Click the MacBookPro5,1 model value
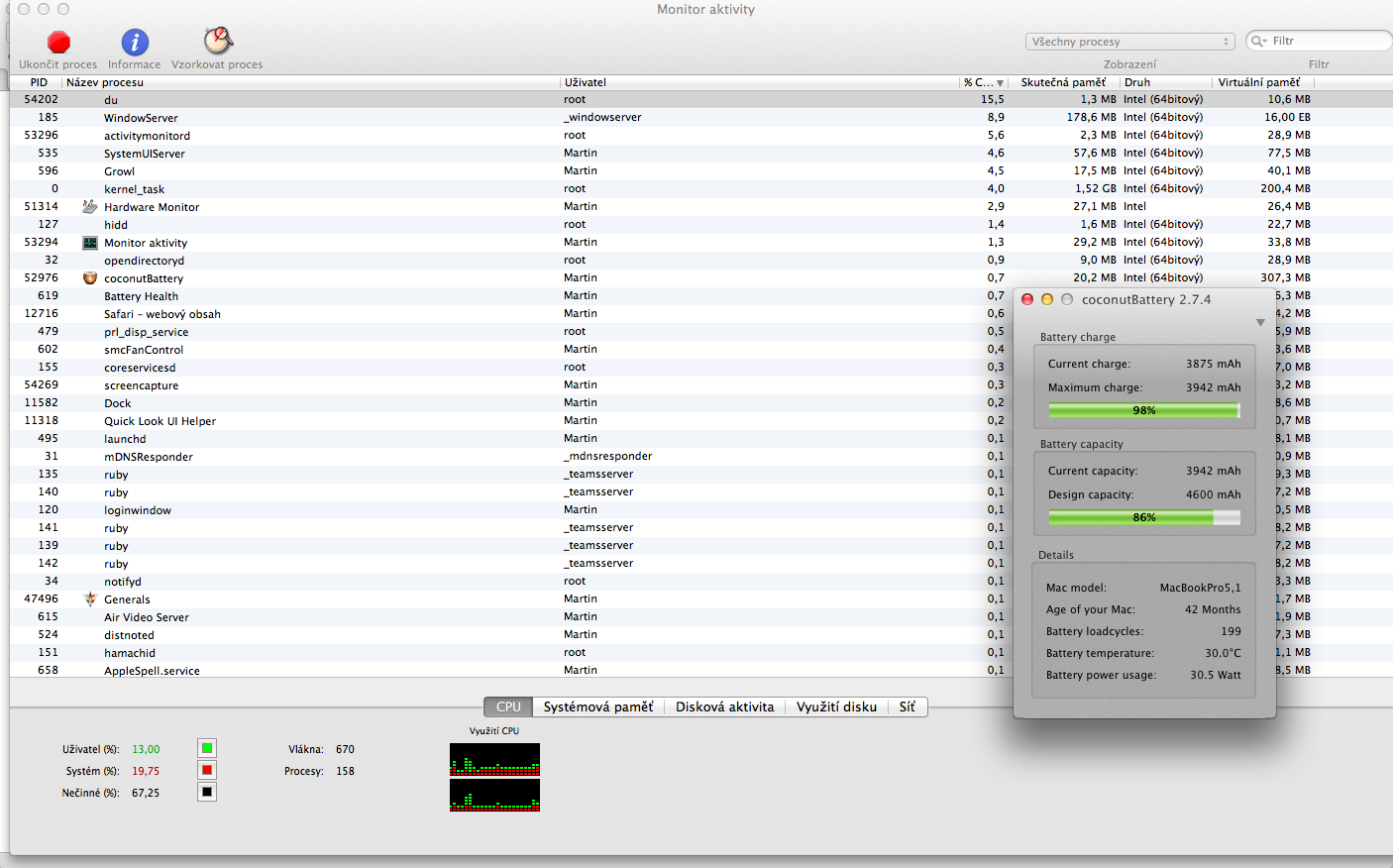 tap(1200, 588)
